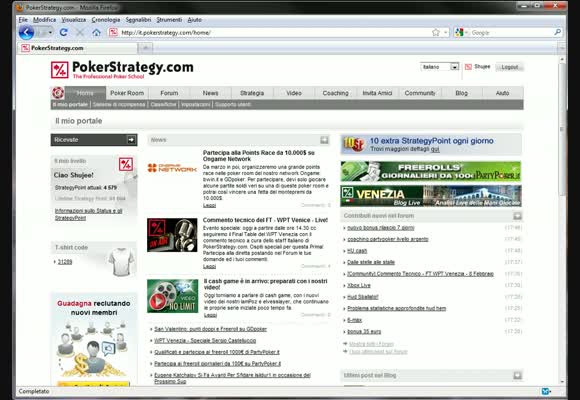Screen dimensions: 580x400
Task: Click the PokerStrategy.com logo
Action: click(x=122, y=70)
